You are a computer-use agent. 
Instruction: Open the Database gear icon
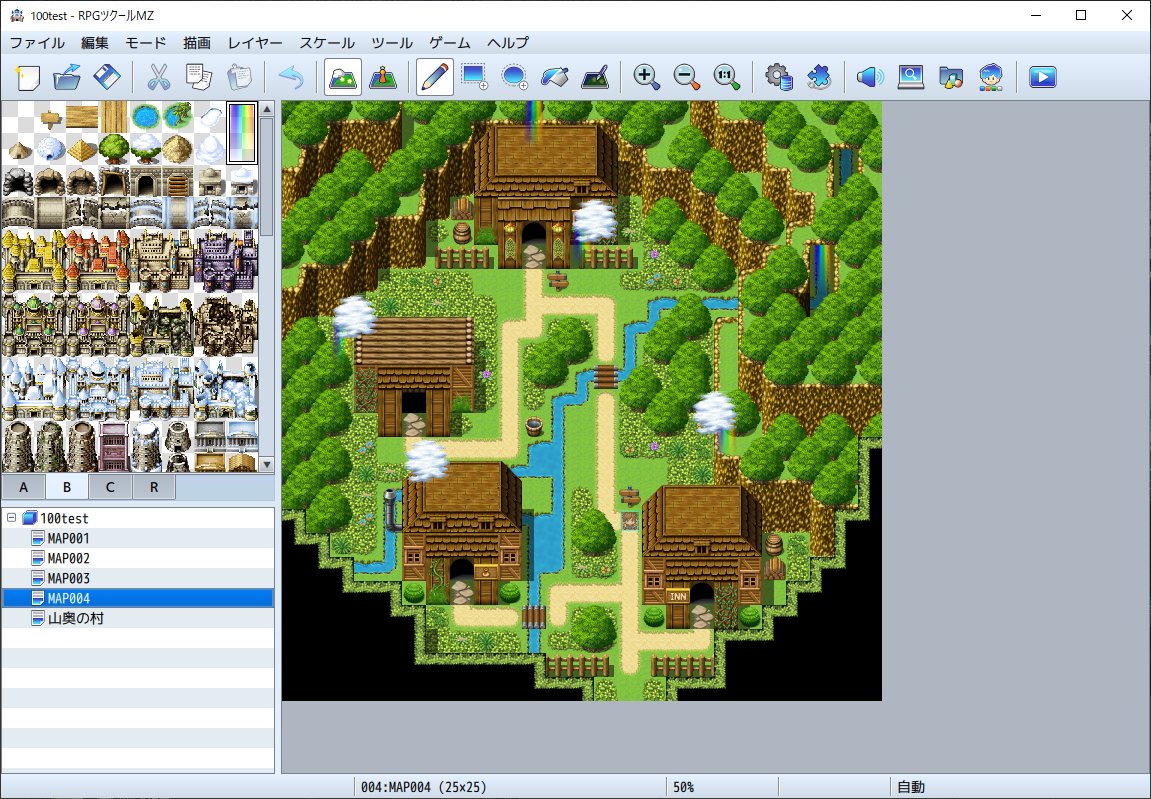tap(778, 77)
